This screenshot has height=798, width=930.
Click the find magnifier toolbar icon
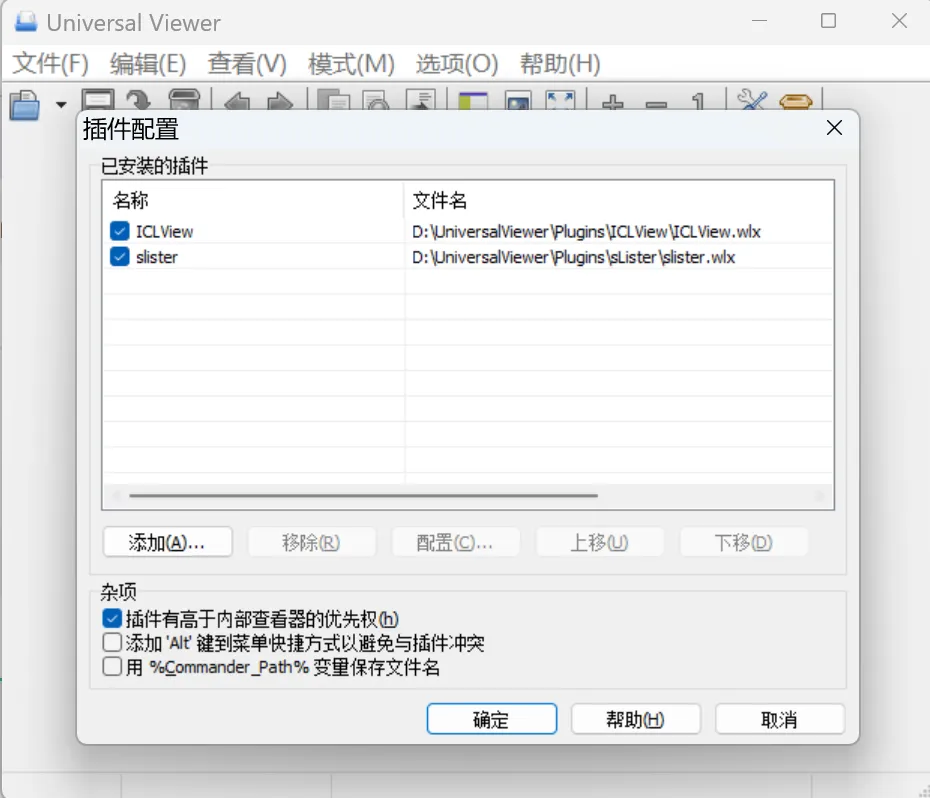click(x=376, y=100)
